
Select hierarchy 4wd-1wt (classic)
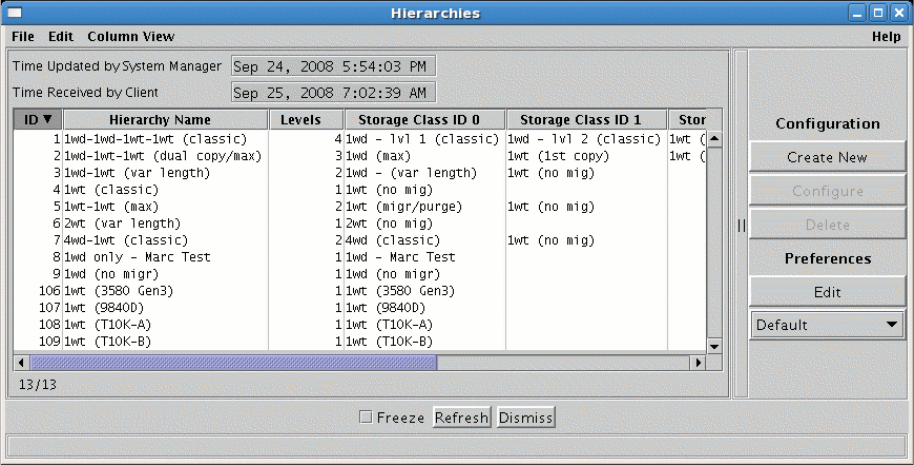pyautogui.click(x=126, y=241)
